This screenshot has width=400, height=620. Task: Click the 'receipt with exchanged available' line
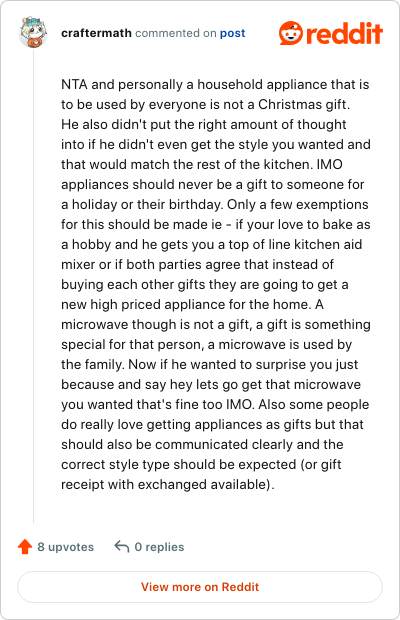(x=168, y=484)
